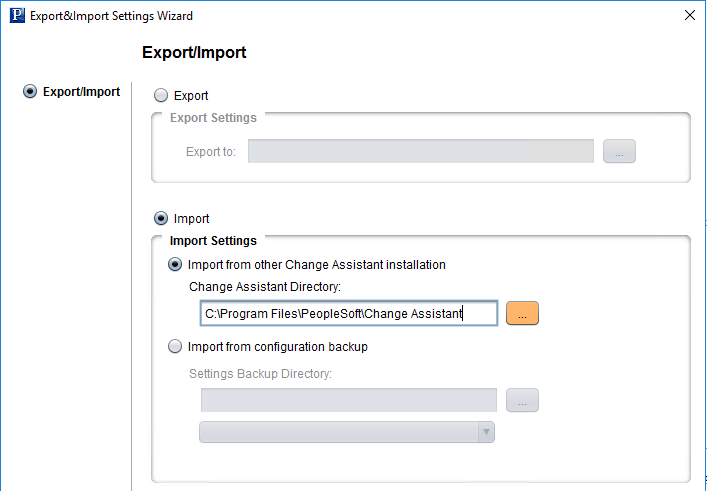
Task: Select the Export radio button
Action: click(161, 96)
